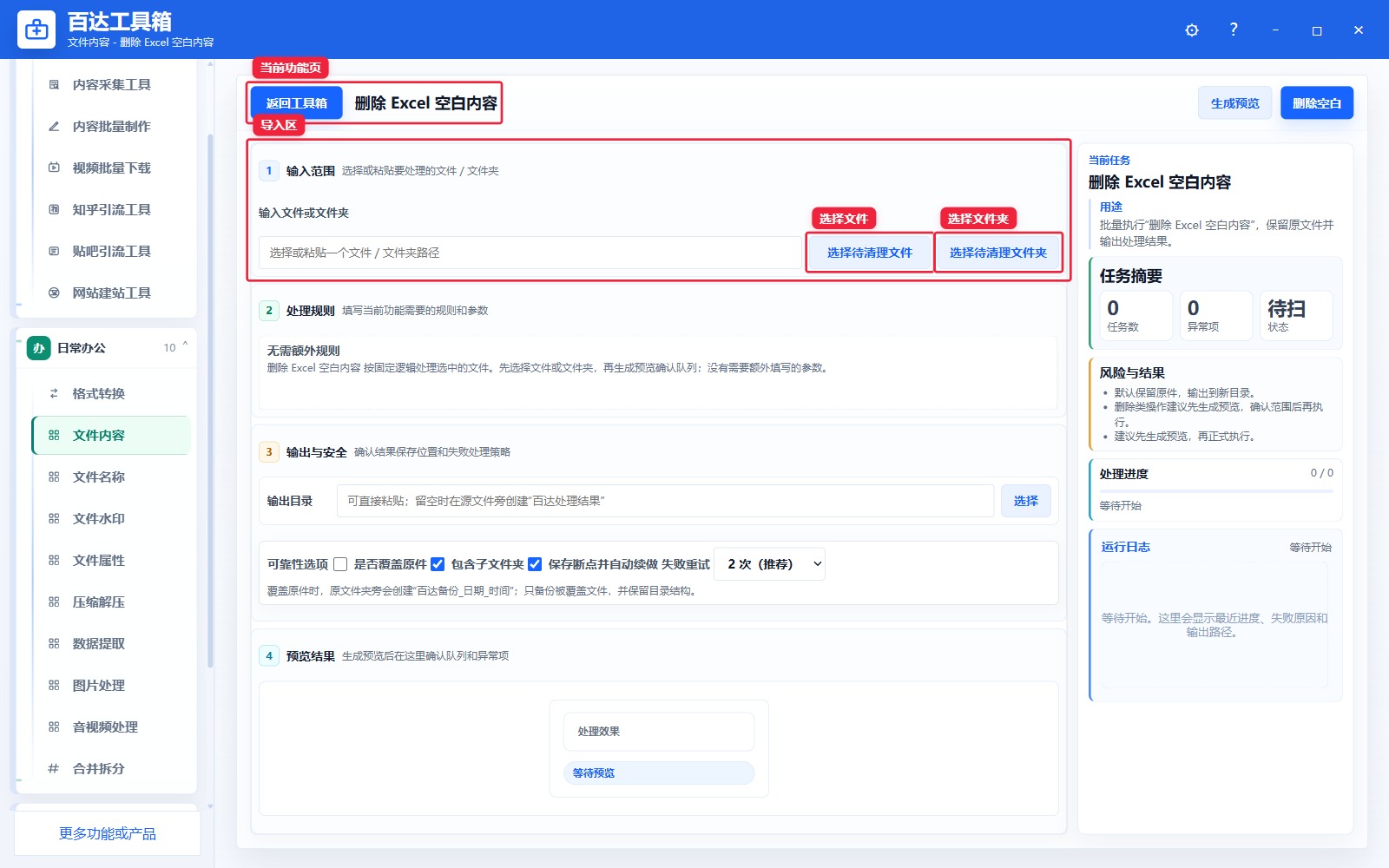Click the grid icon beside 文件水印
This screenshot has width=1389, height=868.
(54, 518)
